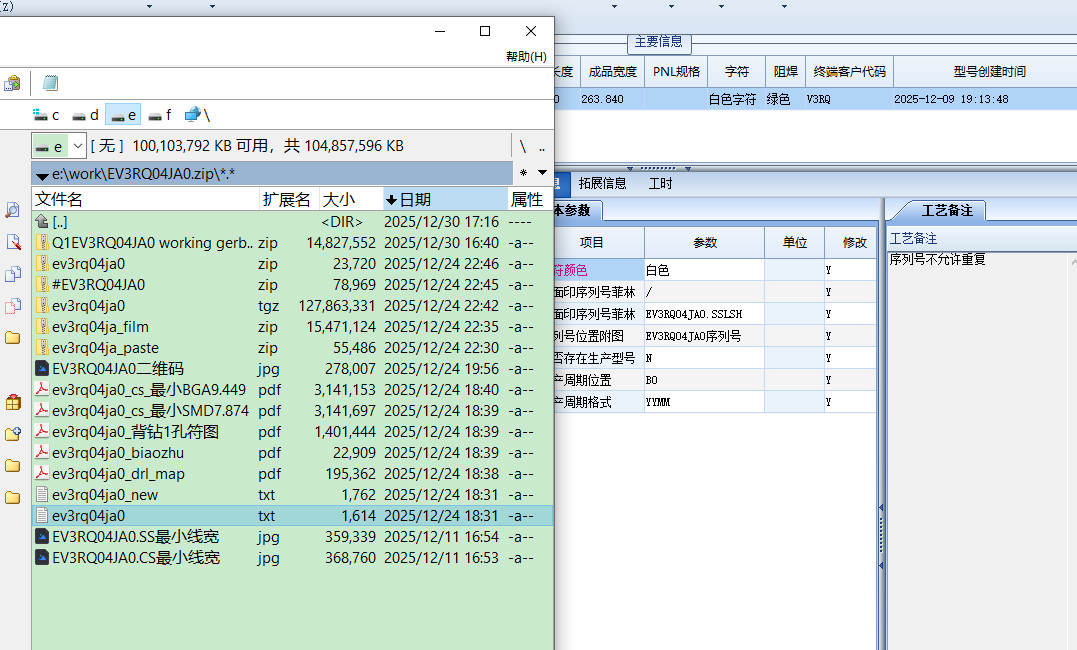This screenshot has width=1077, height=650.
Task: Click the image icon of EV3RQ04JA0.CS最小线宽
Action: [42, 557]
